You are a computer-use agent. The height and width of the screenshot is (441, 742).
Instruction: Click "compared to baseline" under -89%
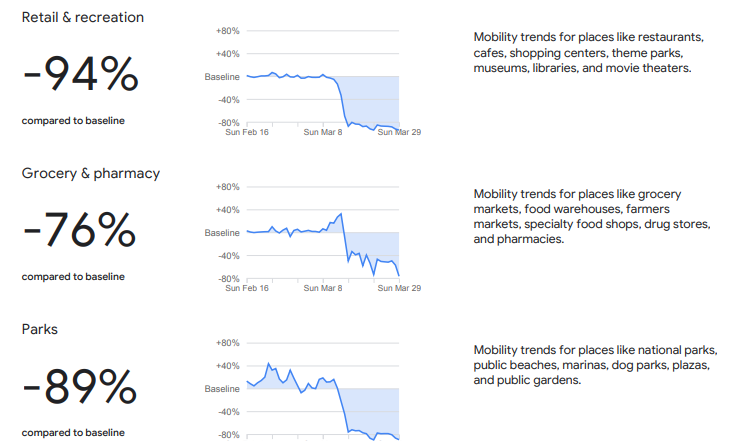tap(73, 433)
